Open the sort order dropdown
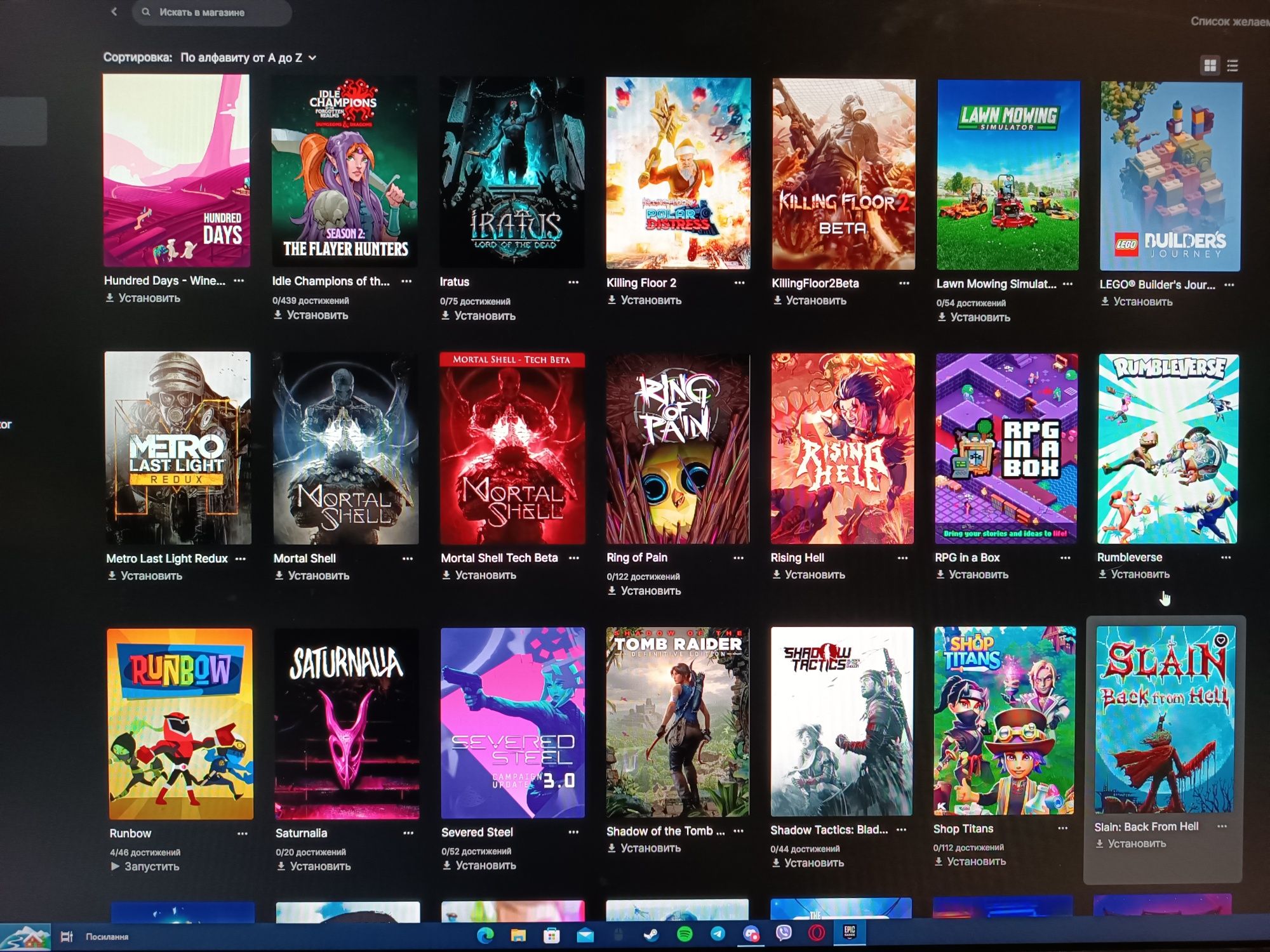This screenshot has height=952, width=1270. [248, 58]
